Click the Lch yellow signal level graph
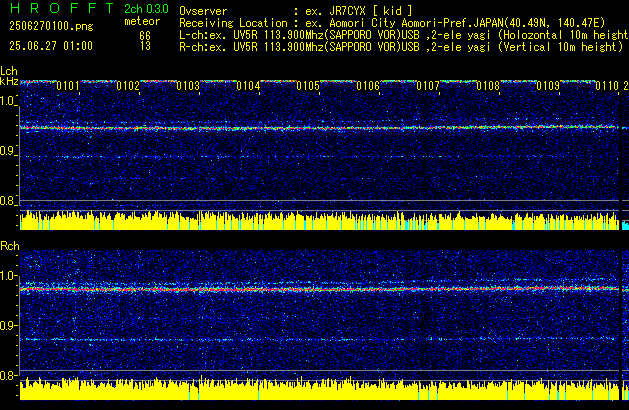The height and width of the screenshot is (410, 629). pyautogui.click(x=319, y=220)
